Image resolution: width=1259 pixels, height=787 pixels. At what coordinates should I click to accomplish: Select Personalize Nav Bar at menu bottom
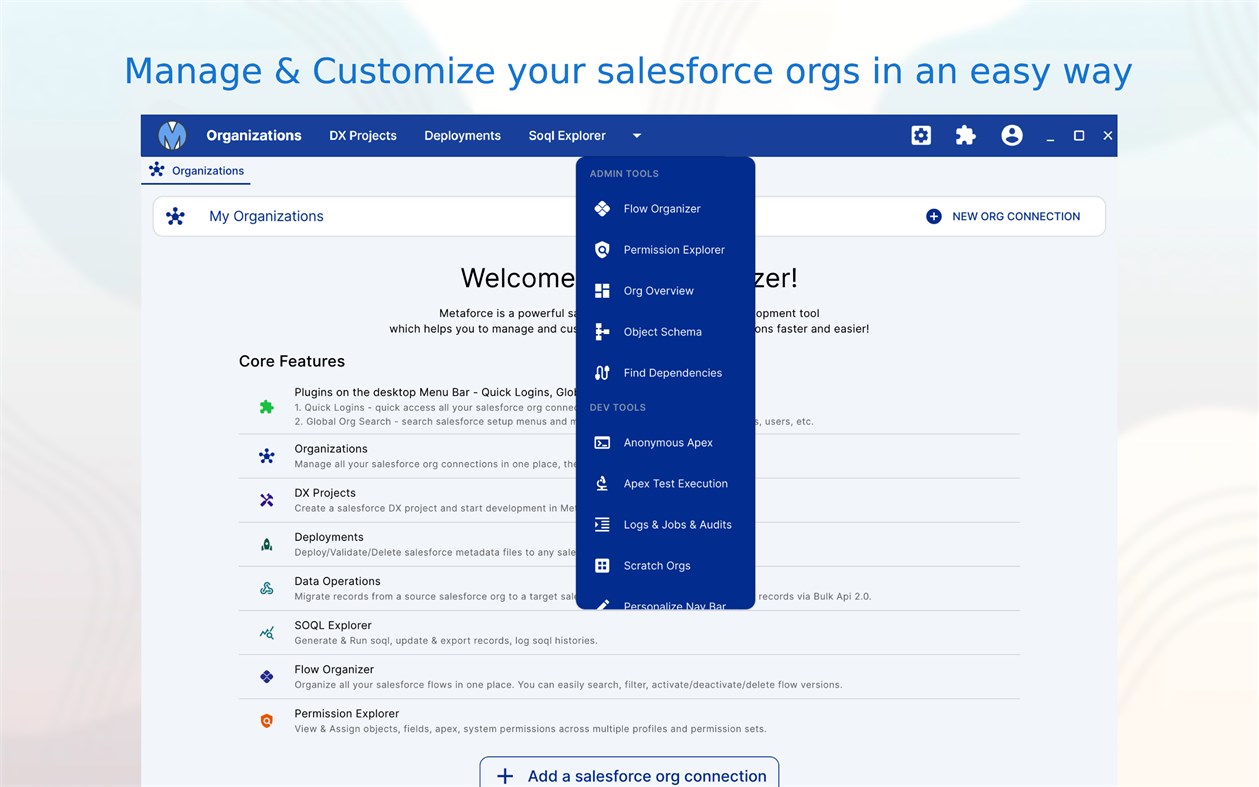[672, 603]
